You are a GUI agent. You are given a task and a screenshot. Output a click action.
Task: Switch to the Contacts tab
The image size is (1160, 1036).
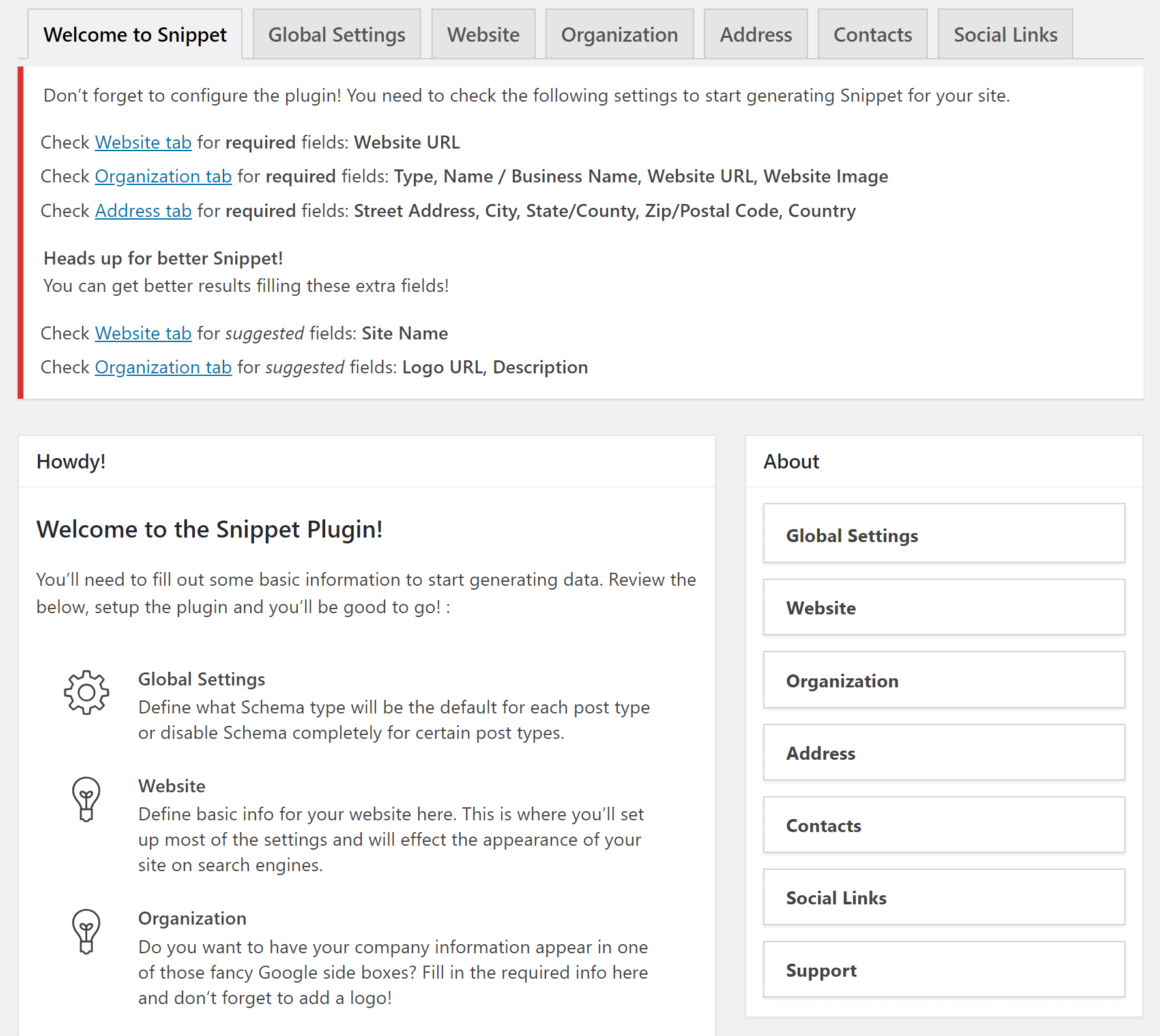(x=873, y=34)
